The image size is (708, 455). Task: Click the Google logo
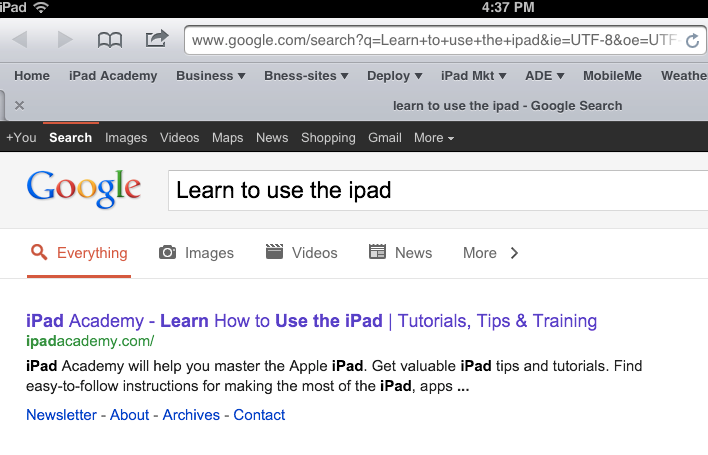point(84,189)
